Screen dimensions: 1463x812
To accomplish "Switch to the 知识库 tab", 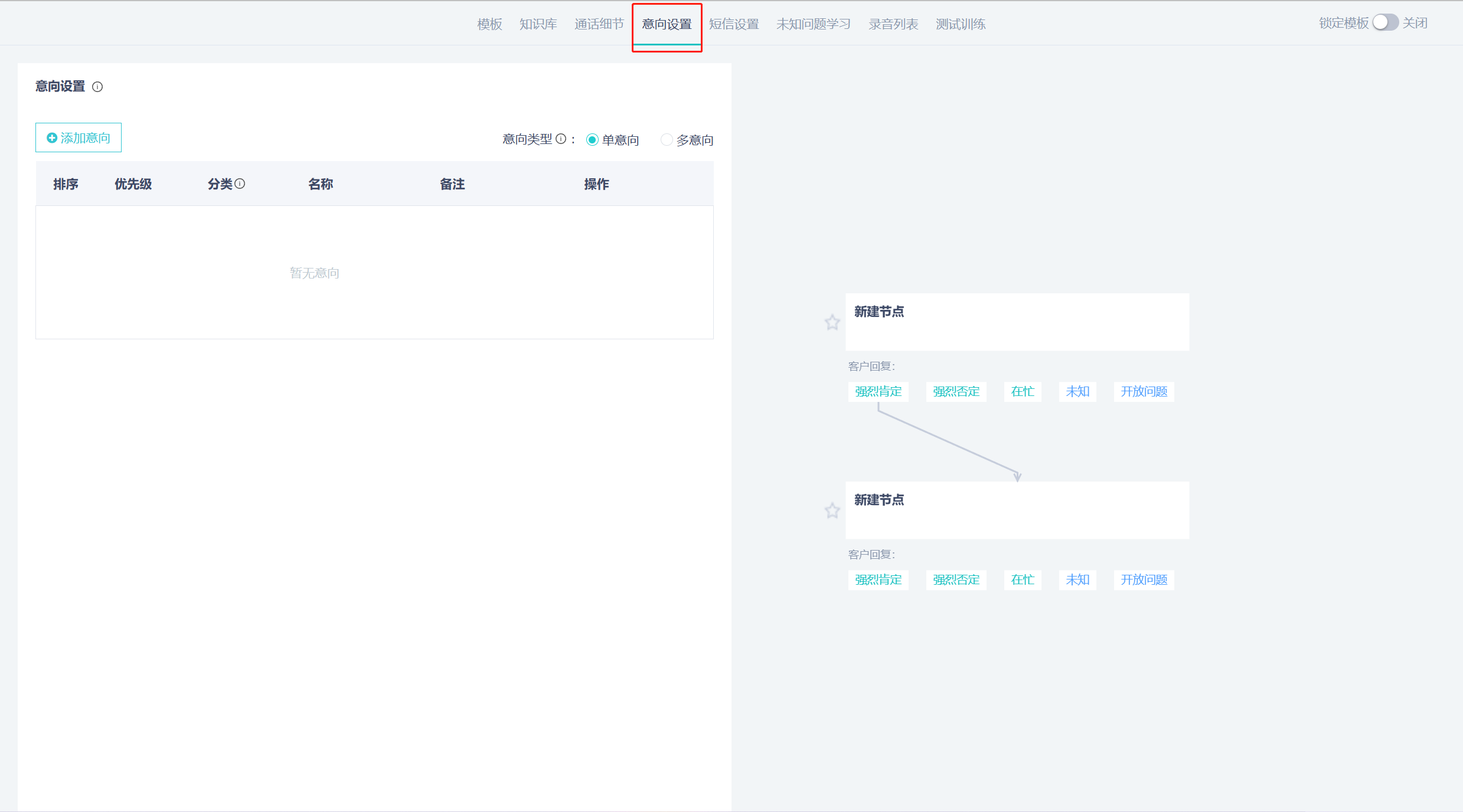I will (538, 24).
